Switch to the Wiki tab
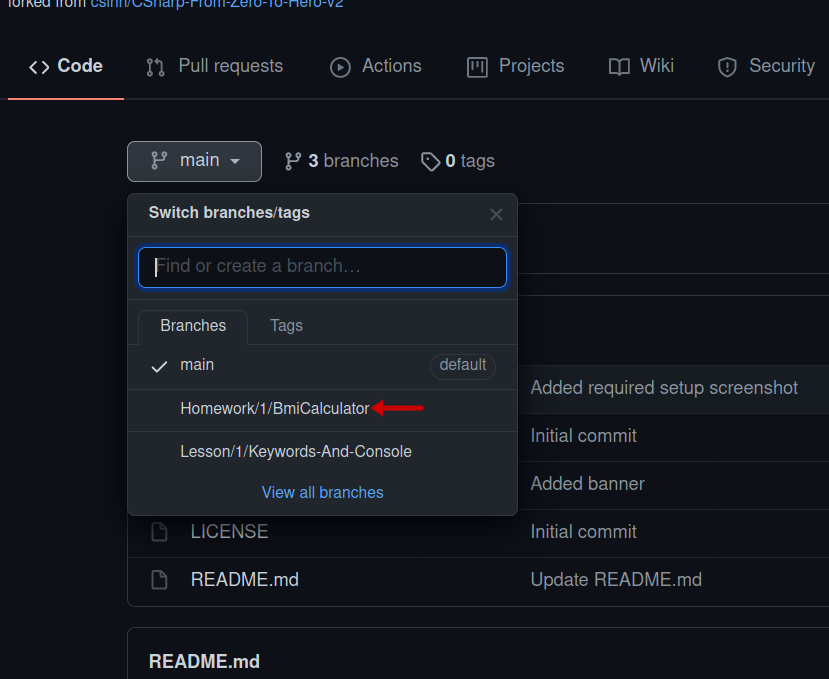829x679 pixels. click(641, 67)
